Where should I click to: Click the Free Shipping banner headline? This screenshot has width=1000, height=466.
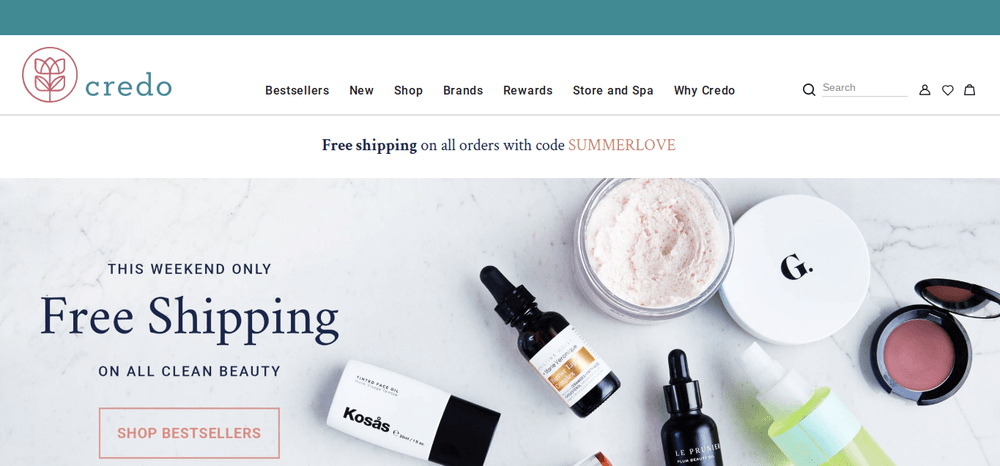189,319
